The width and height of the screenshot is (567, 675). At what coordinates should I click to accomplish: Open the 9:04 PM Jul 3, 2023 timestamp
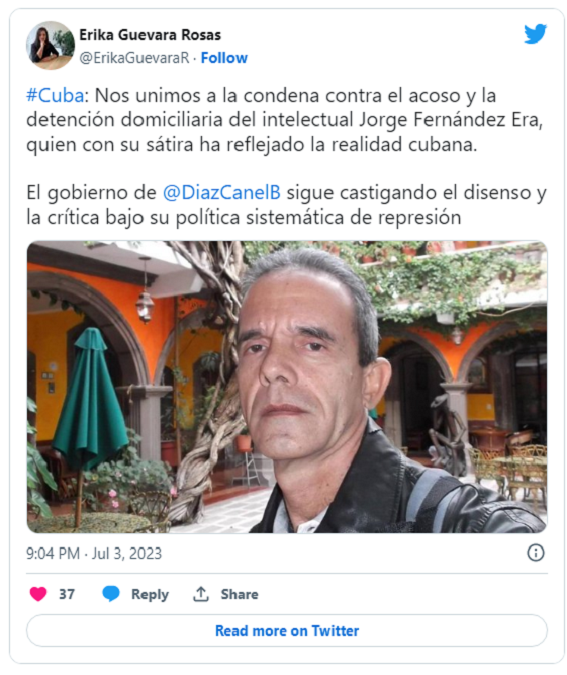point(94,553)
